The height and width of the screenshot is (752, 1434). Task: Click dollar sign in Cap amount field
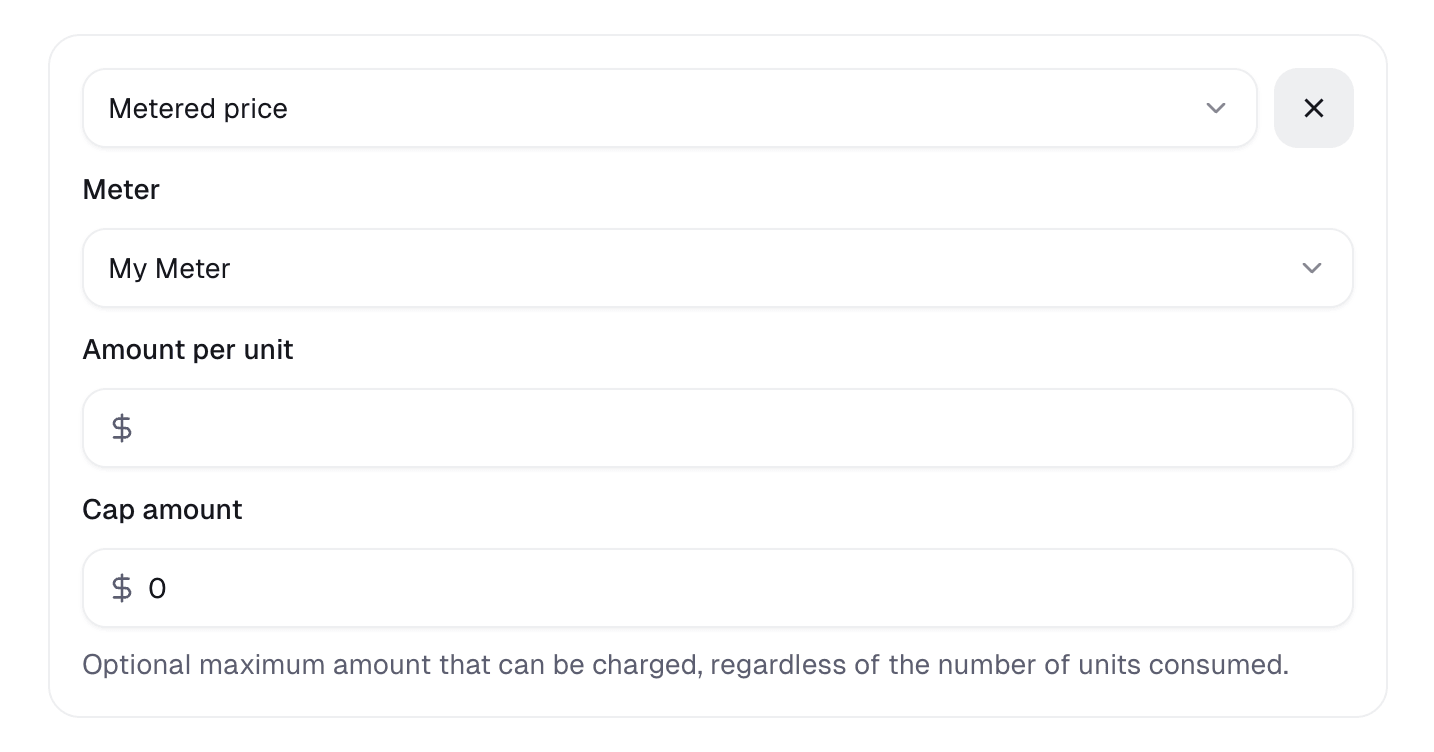(122, 588)
